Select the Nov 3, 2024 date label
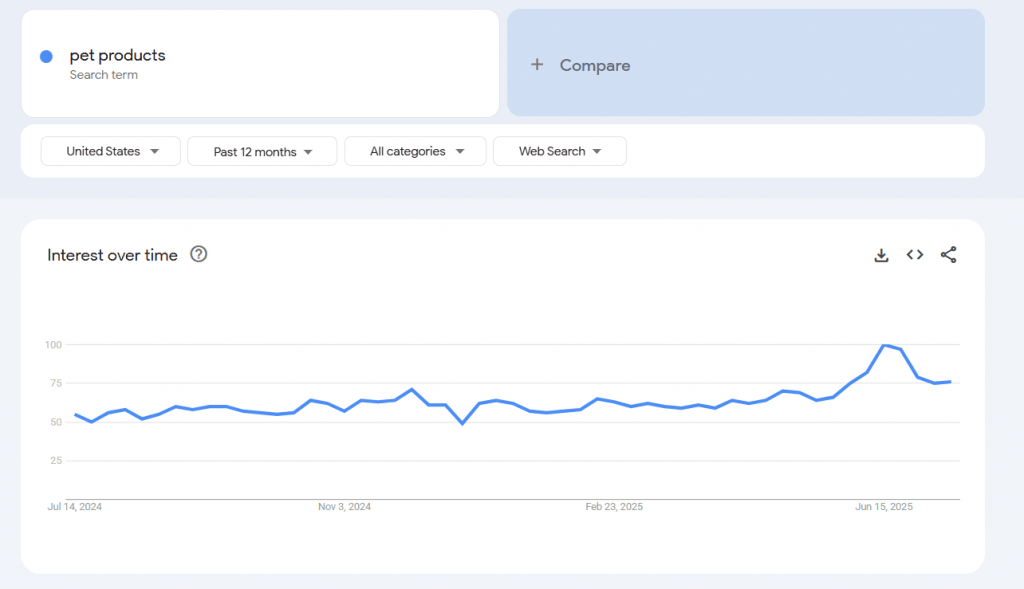Viewport: 1024px width, 589px height. (344, 507)
